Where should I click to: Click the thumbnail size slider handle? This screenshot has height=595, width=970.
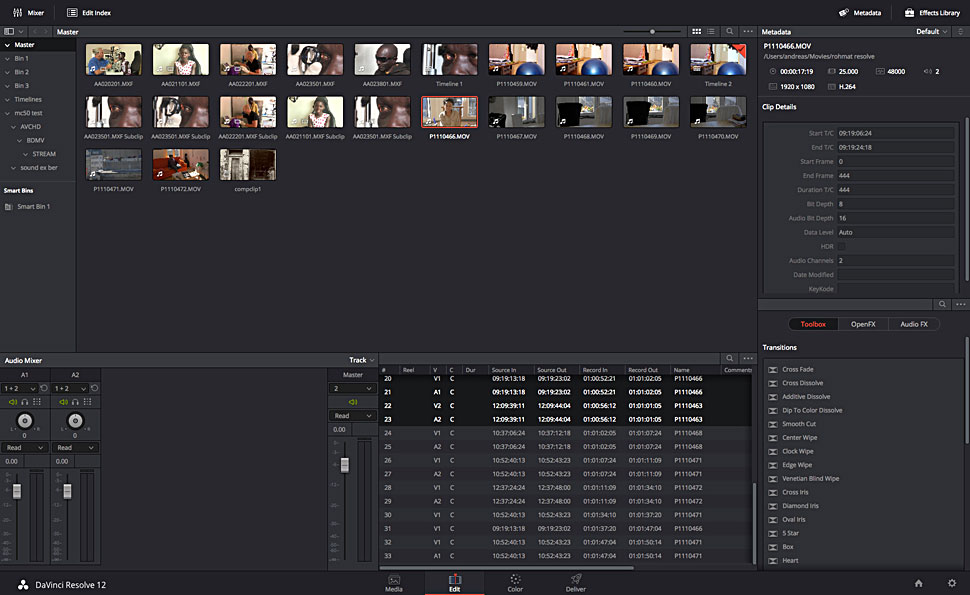(652, 32)
